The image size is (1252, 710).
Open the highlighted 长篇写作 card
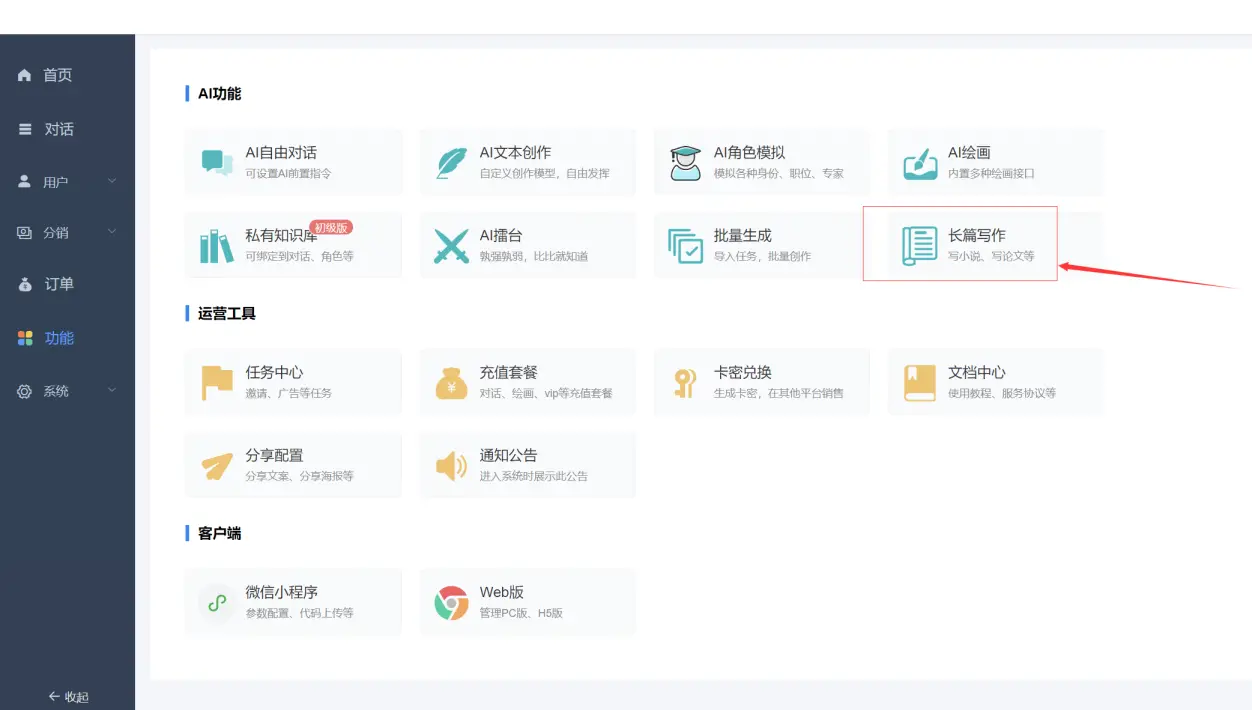(x=960, y=244)
